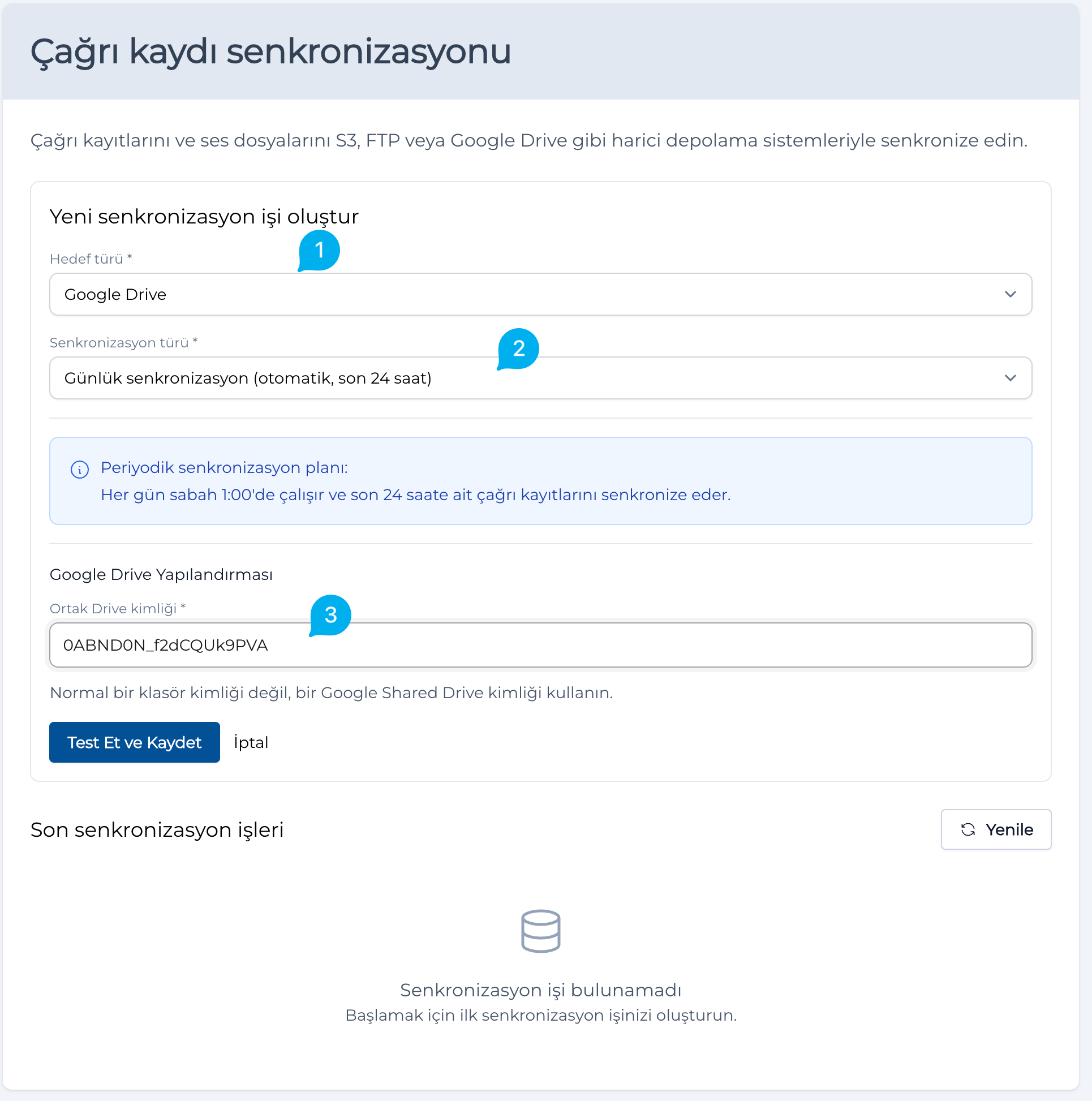The width and height of the screenshot is (1092, 1101).
Task: Click the 'Periyodik senkronizasyon planı:' text
Action: 224,467
